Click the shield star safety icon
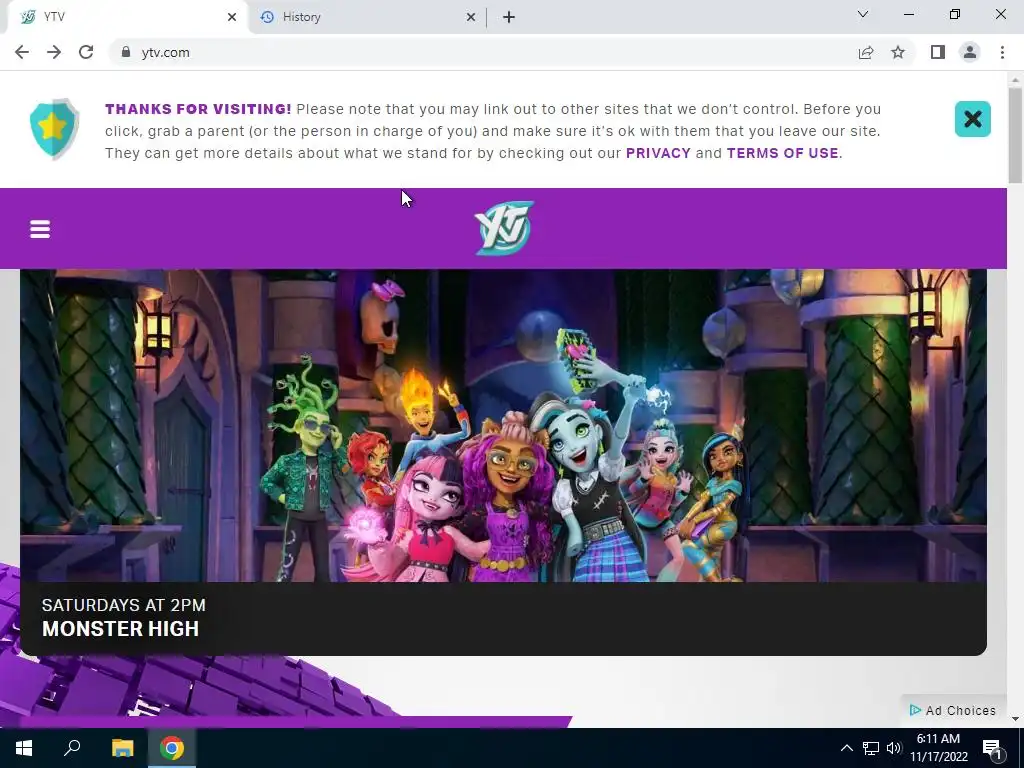The image size is (1024, 768). click(54, 129)
